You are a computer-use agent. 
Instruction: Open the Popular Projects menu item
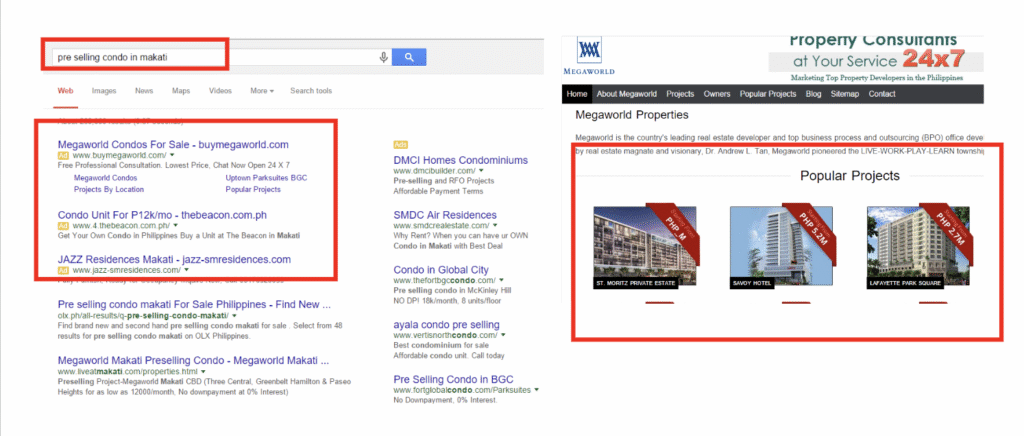[x=767, y=94]
